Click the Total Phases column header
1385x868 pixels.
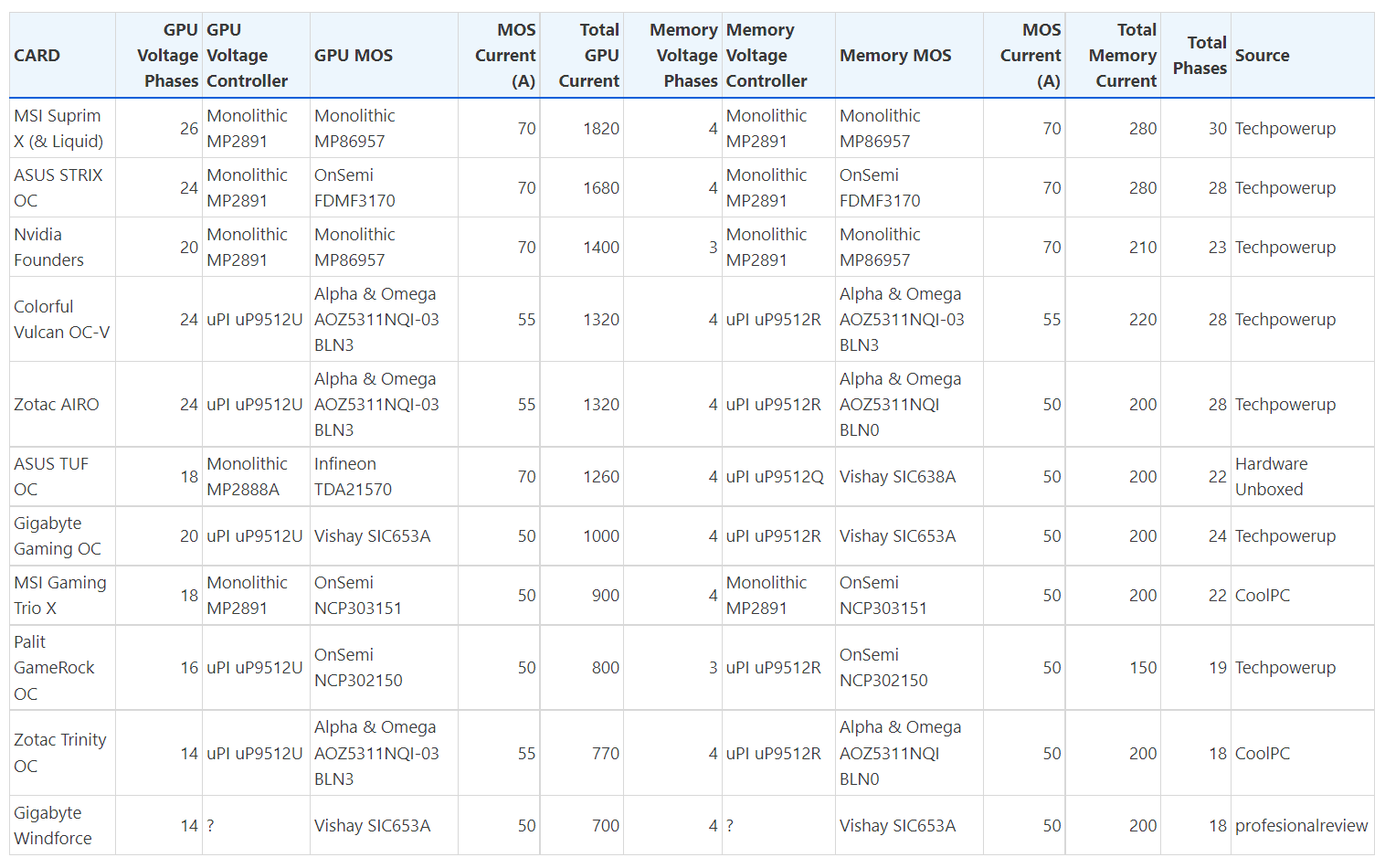[x=1200, y=56]
